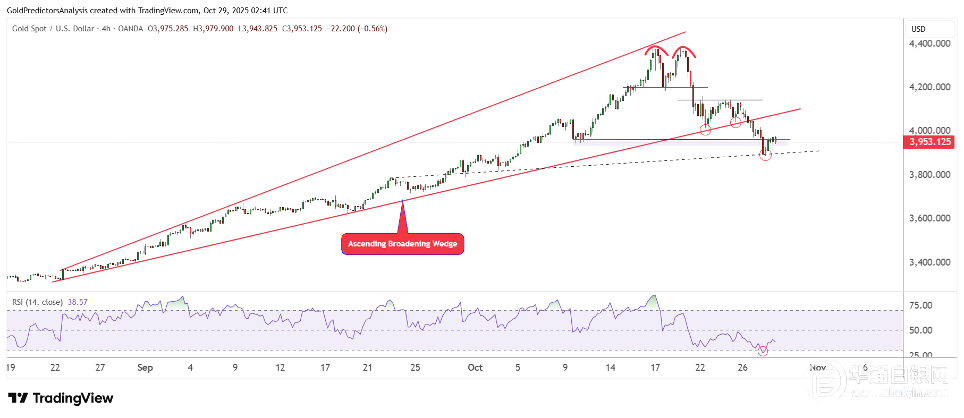Screen dimensions: 964x418
Task: Click the lowest red circle on price candles
Action: 766,156
